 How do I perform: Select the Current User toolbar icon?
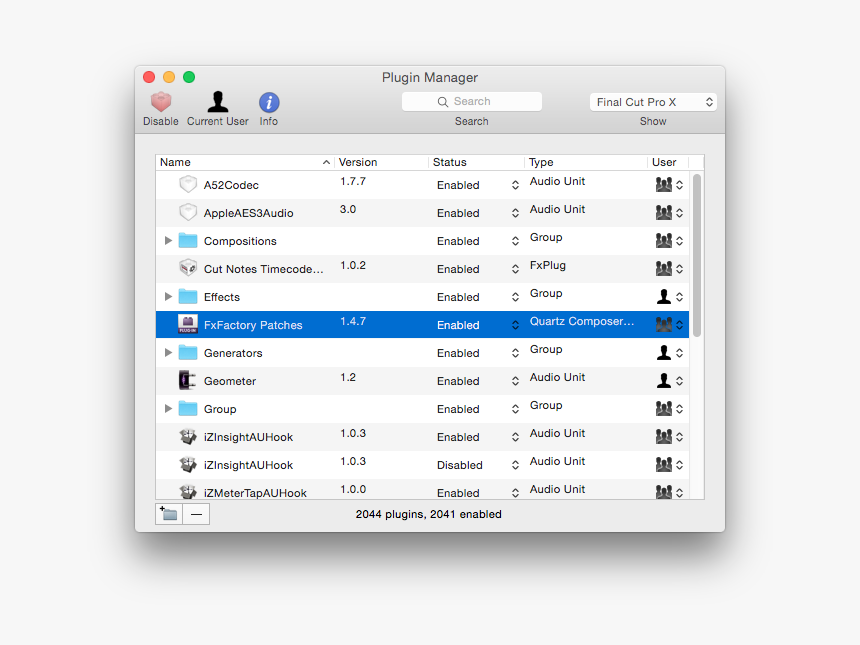tap(217, 103)
